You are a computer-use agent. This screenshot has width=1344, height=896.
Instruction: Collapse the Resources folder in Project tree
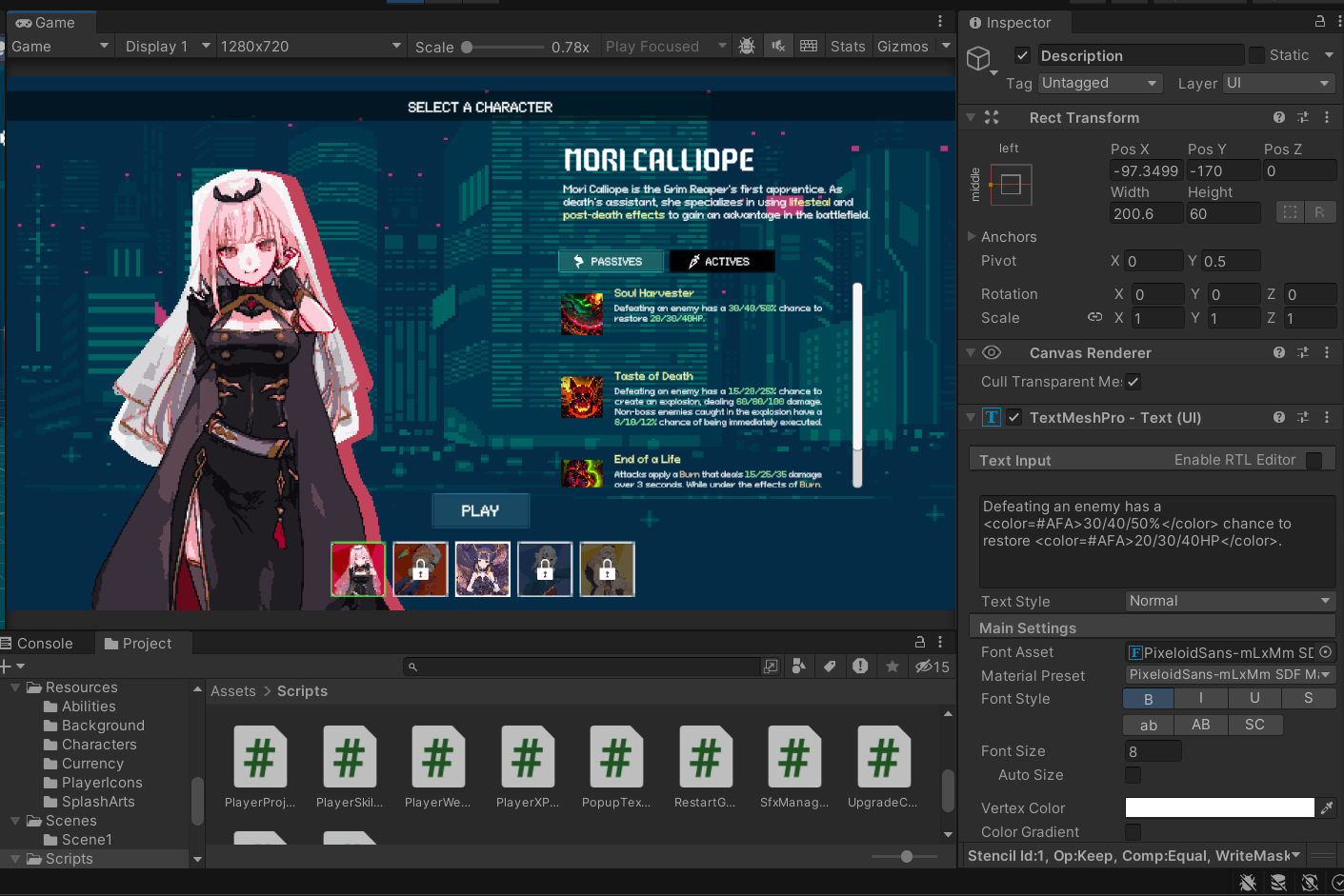coord(15,687)
